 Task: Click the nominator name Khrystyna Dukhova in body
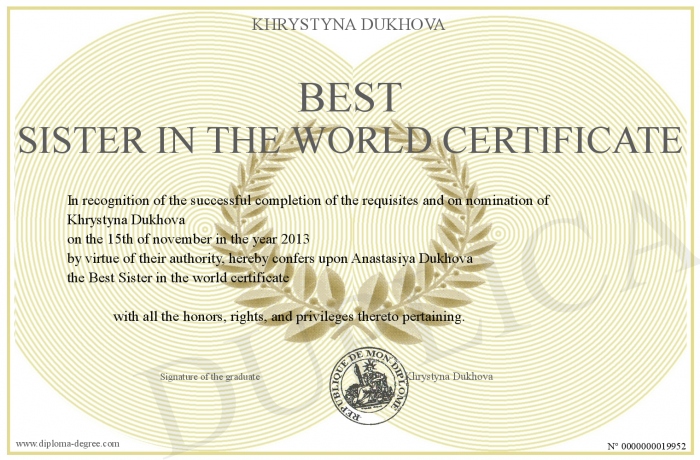click(126, 220)
